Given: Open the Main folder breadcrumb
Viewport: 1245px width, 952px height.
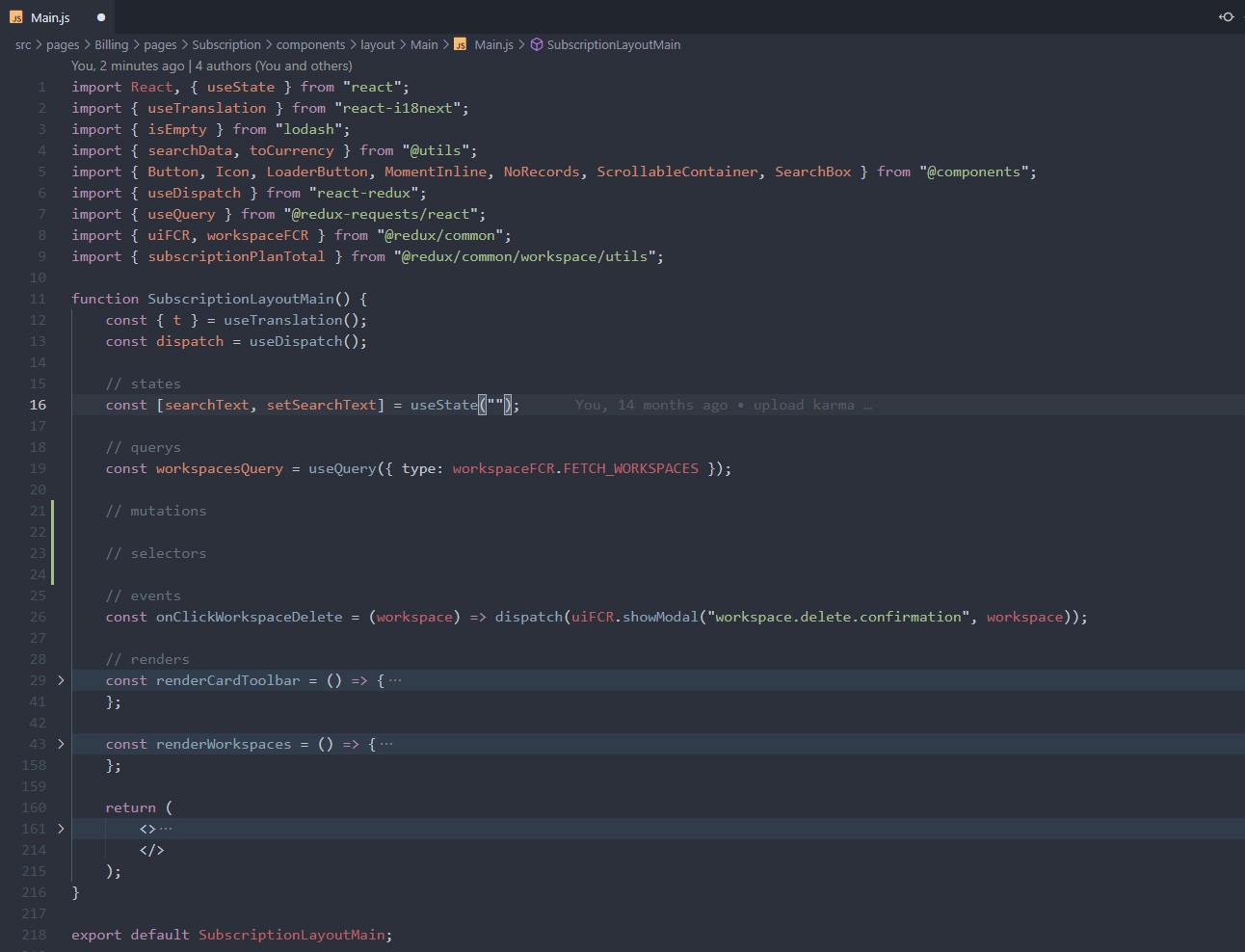Looking at the screenshot, I should click(x=424, y=44).
